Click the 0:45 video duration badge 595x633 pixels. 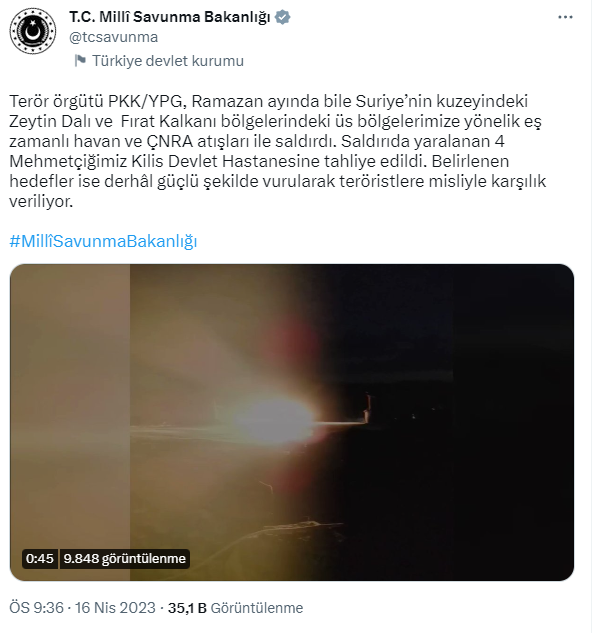point(40,558)
